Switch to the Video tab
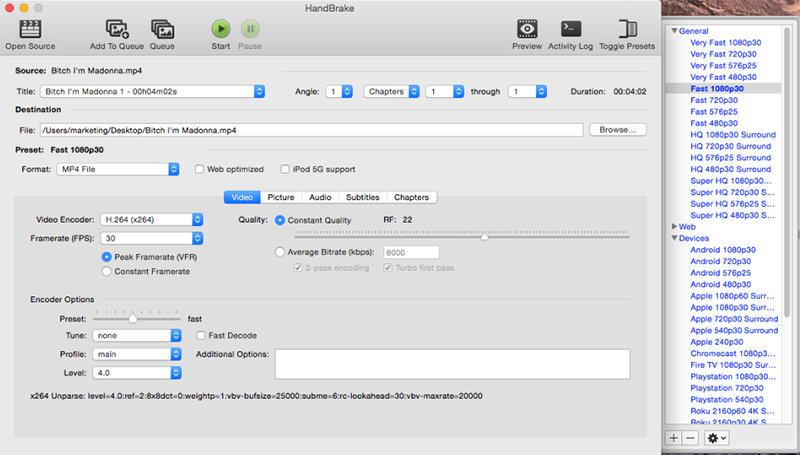This screenshot has height=455, width=800. click(x=242, y=197)
